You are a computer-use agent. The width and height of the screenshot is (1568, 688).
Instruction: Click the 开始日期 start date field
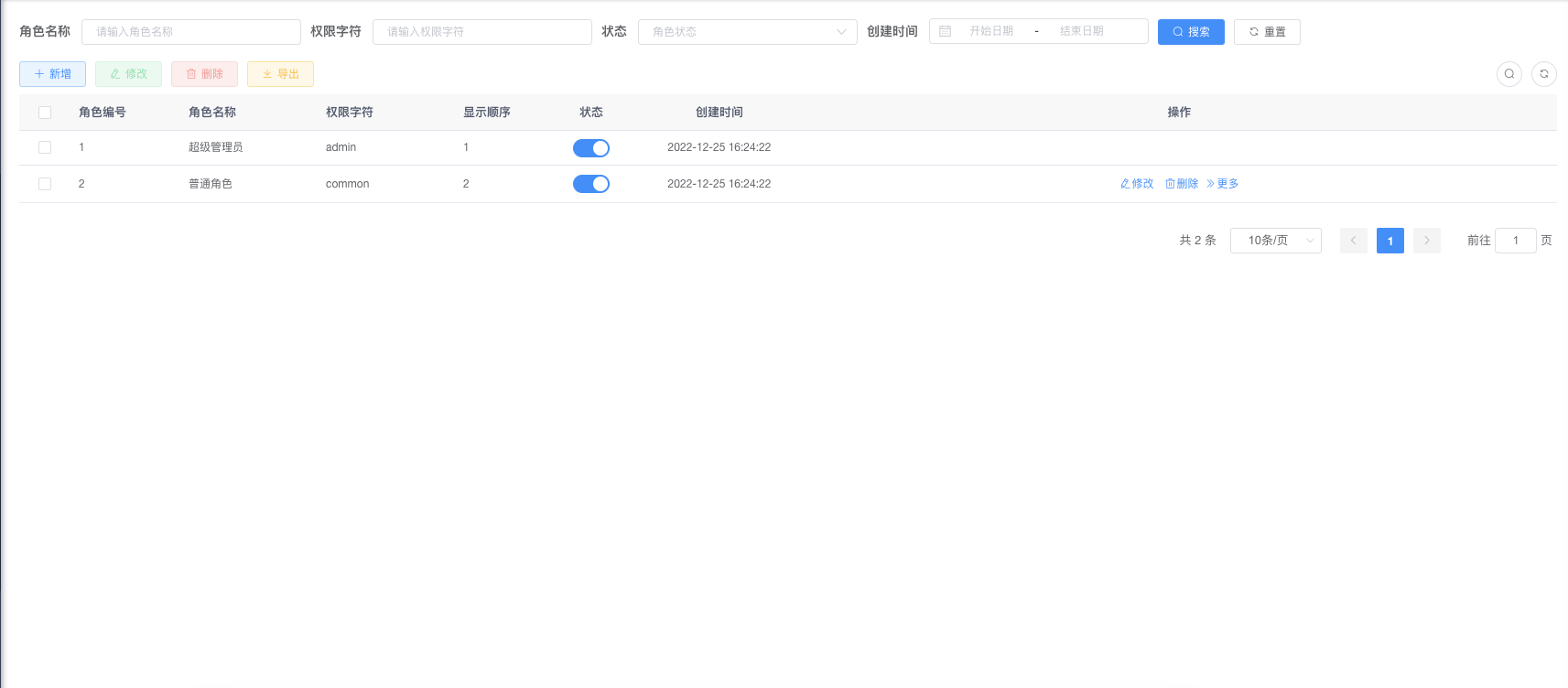click(991, 31)
